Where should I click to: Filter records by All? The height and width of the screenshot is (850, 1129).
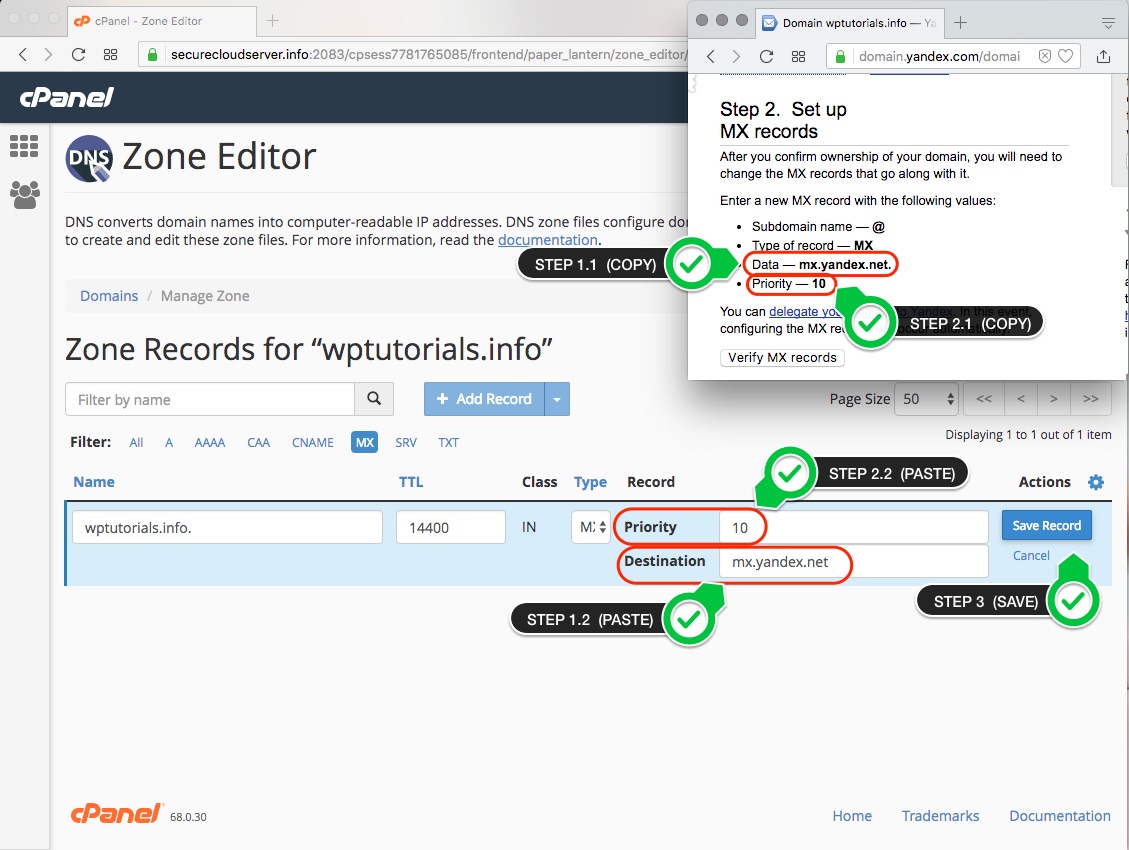(136, 443)
